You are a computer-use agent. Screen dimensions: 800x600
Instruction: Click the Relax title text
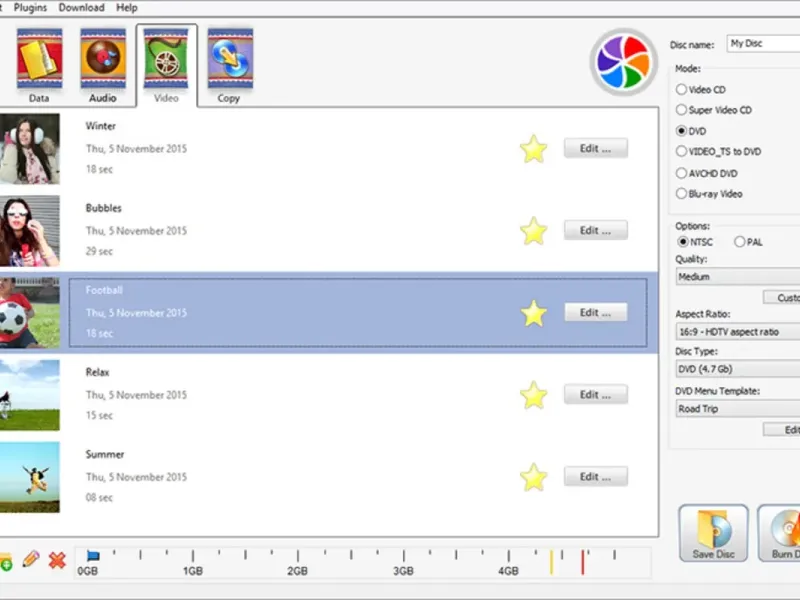97,372
